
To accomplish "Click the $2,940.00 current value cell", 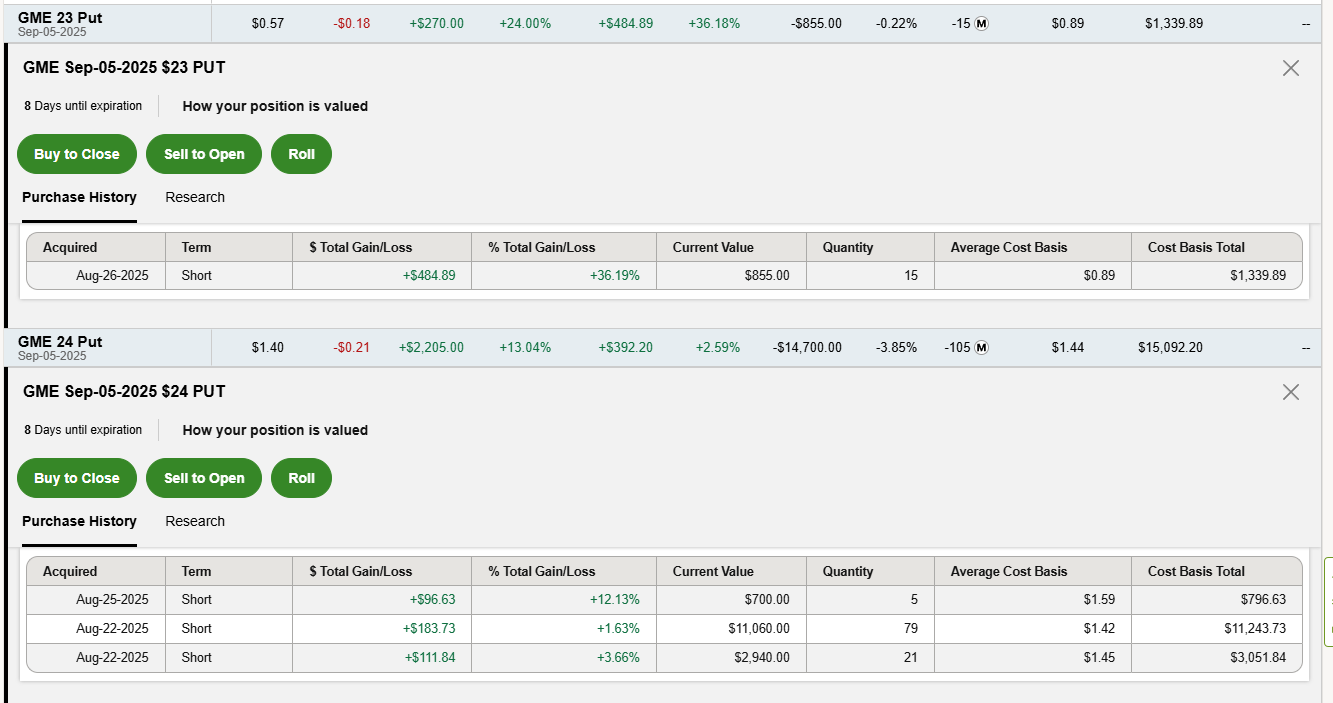I will (x=763, y=657).
